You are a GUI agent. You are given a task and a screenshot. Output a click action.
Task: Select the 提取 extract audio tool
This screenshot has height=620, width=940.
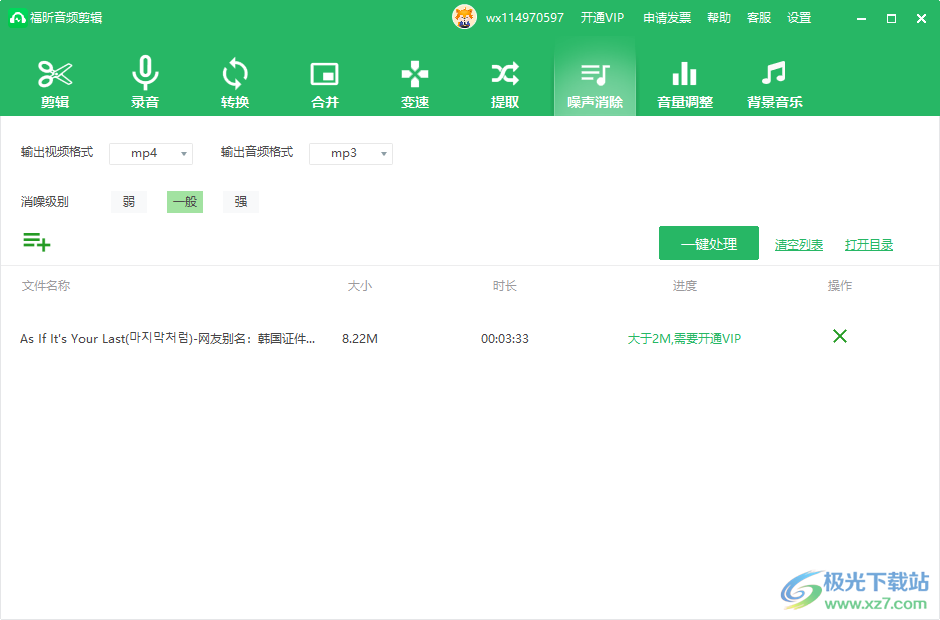pos(505,83)
